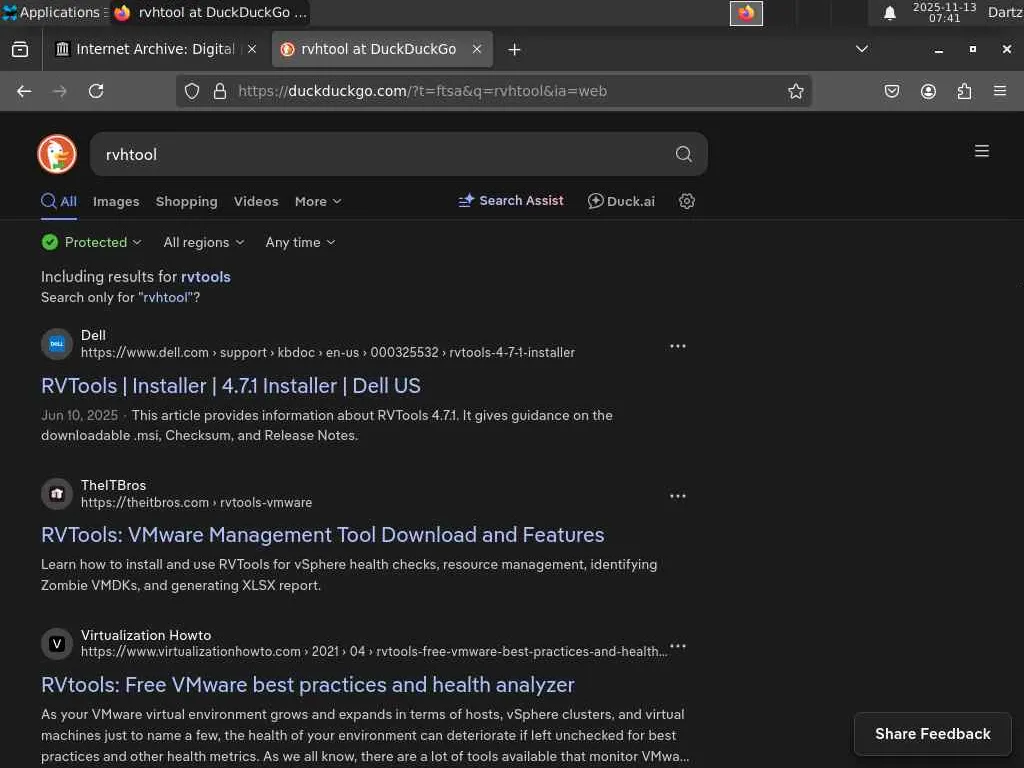Open the Firefox View tab overview icon
The width and height of the screenshot is (1024, 768).
pyautogui.click(x=20, y=50)
